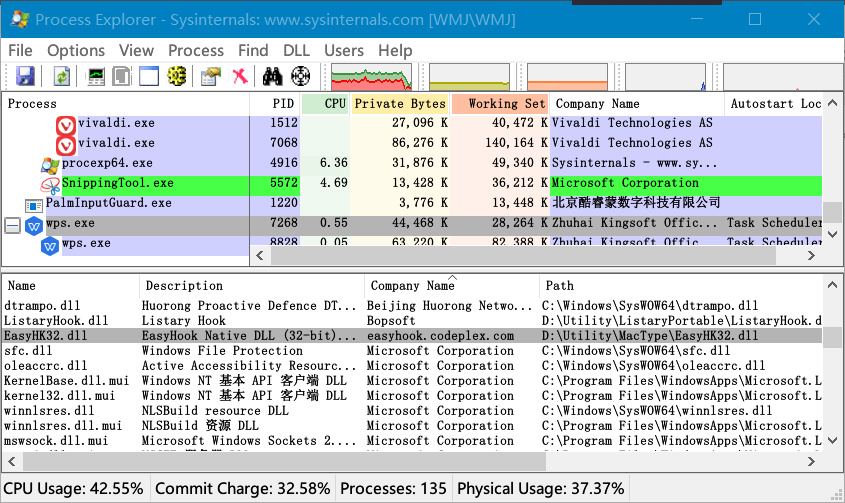Sort by Private Bytes column header
The height and width of the screenshot is (503, 845).
pos(400,104)
